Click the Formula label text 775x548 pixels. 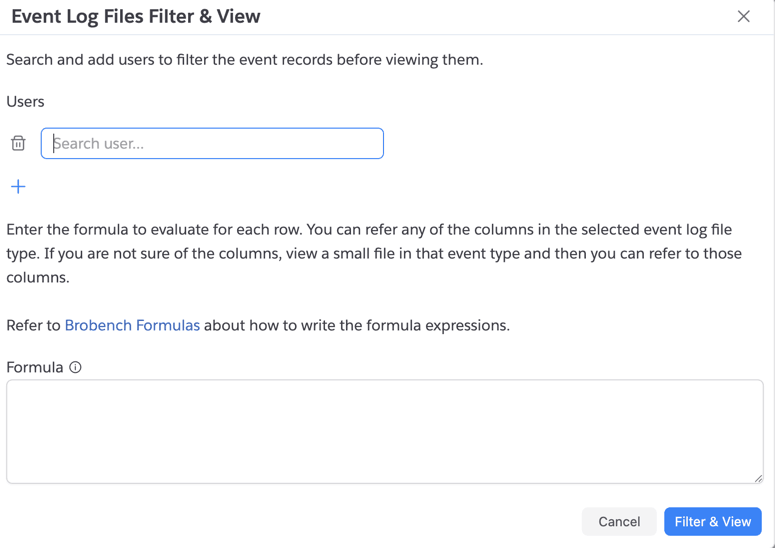(x=35, y=367)
